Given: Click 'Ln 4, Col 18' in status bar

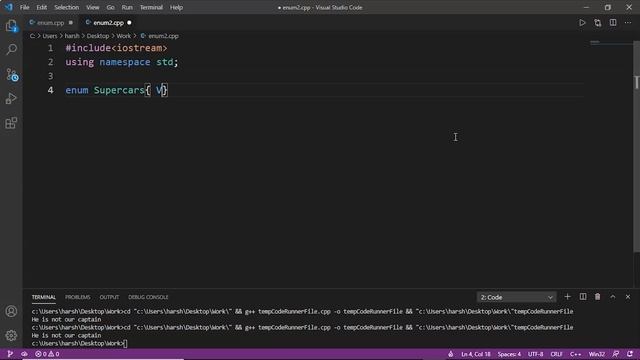Looking at the screenshot, I should tap(476, 354).
